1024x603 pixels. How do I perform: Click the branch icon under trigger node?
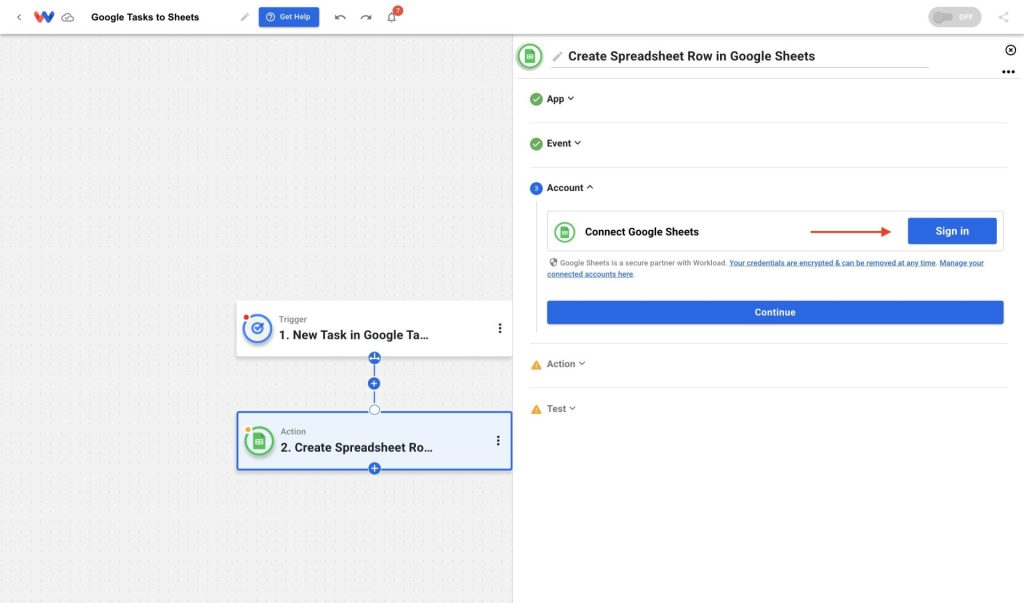tap(374, 357)
